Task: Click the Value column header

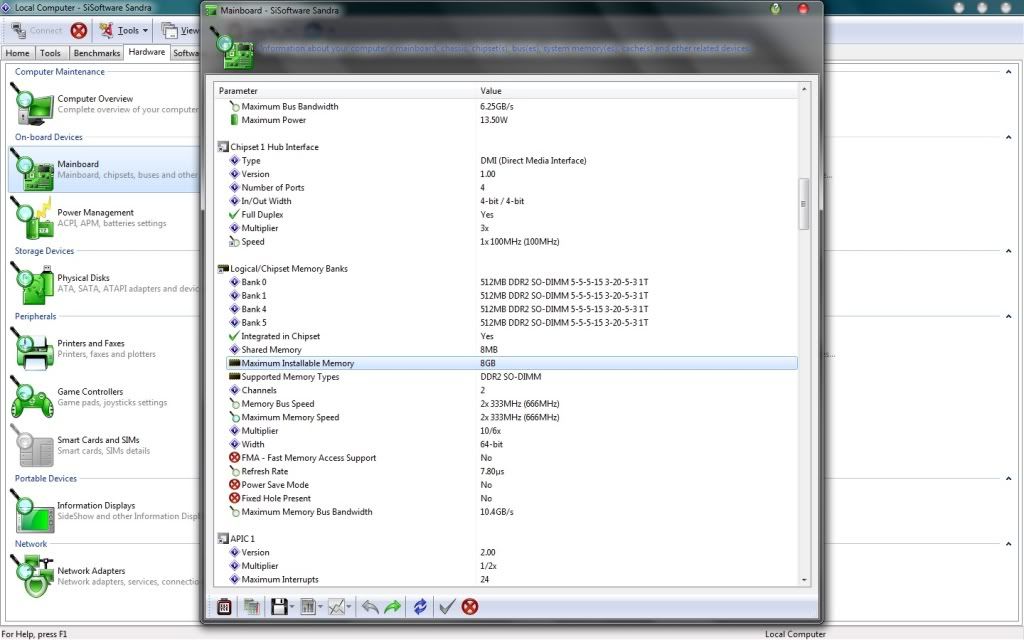Action: tap(637, 91)
